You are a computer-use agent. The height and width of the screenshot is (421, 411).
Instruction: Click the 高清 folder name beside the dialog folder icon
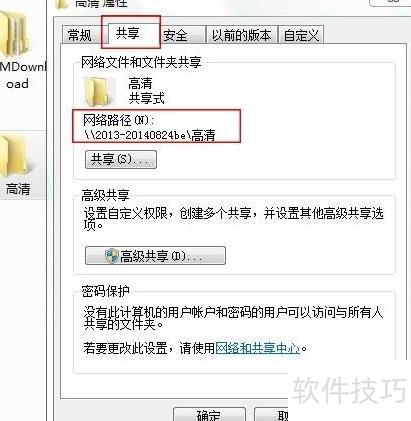pyautogui.click(x=140, y=83)
